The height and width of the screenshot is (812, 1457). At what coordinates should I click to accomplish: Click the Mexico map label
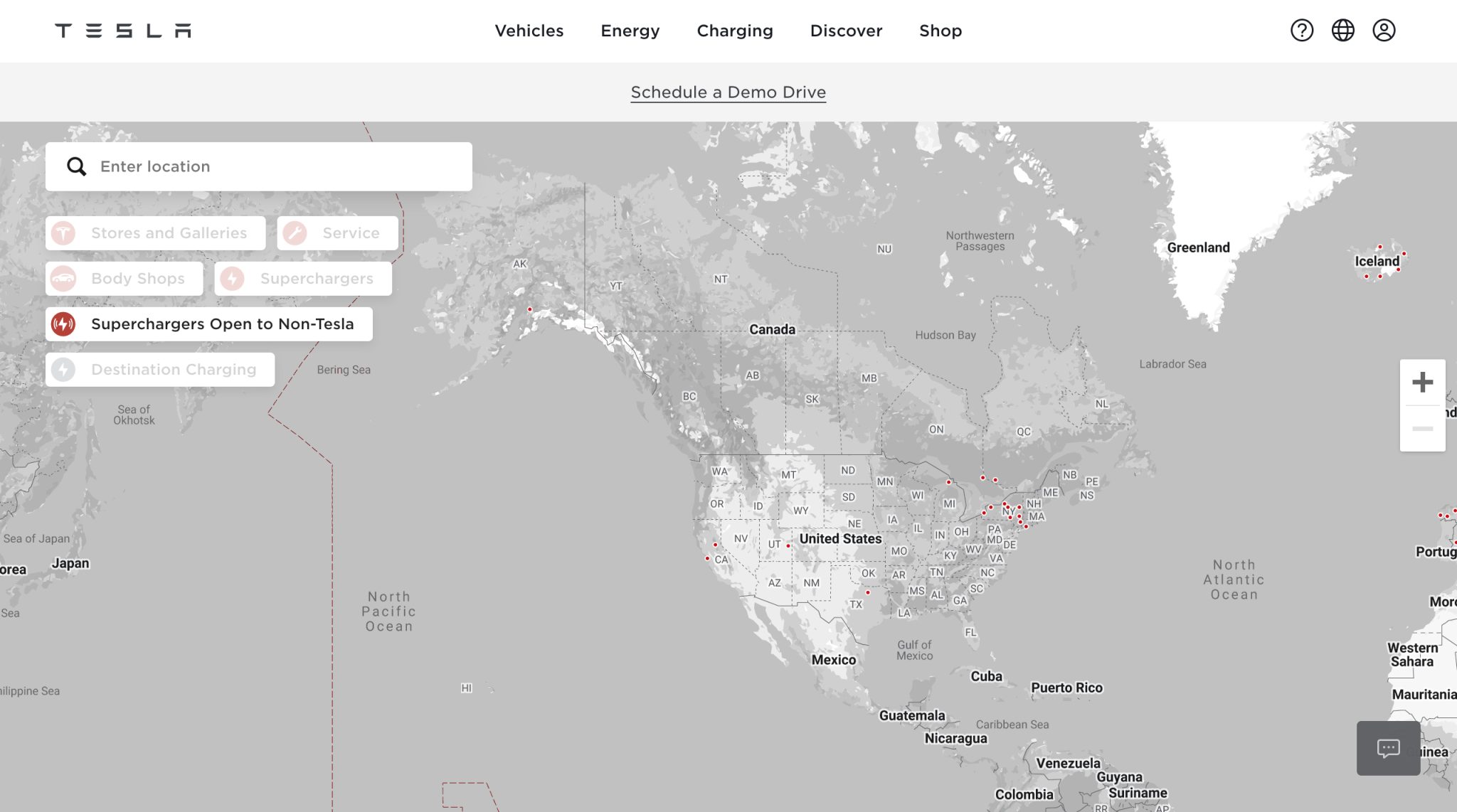pyautogui.click(x=834, y=660)
